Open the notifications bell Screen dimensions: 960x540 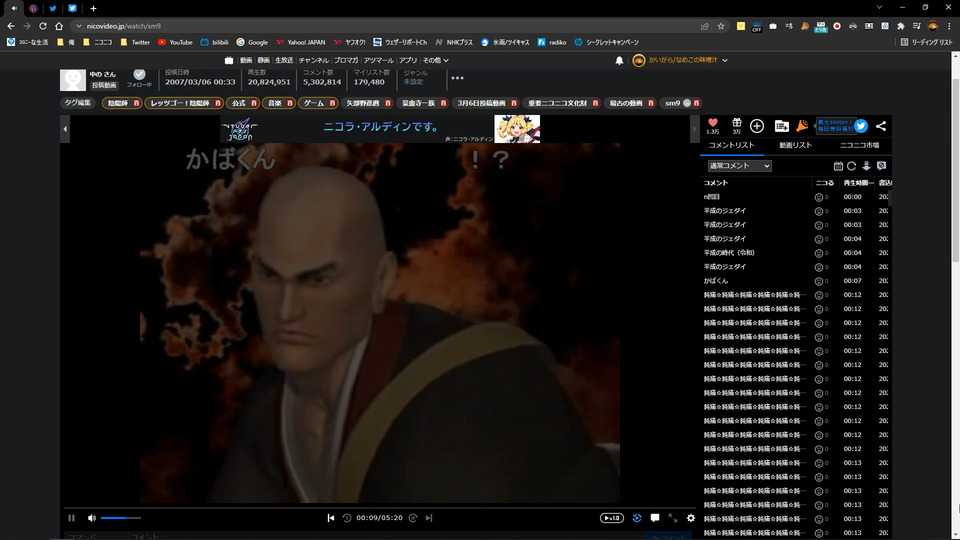[619, 60]
